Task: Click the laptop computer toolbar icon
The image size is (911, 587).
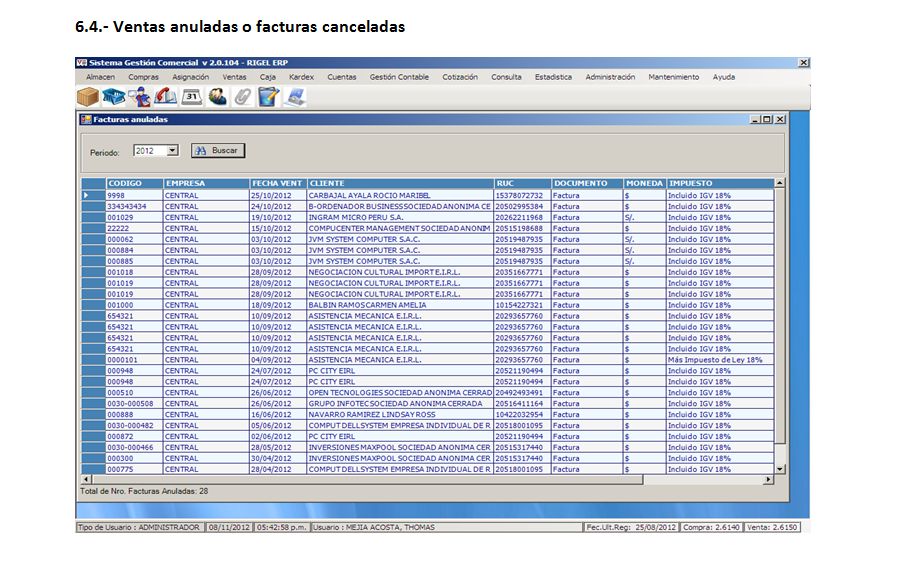Action: pyautogui.click(x=294, y=97)
